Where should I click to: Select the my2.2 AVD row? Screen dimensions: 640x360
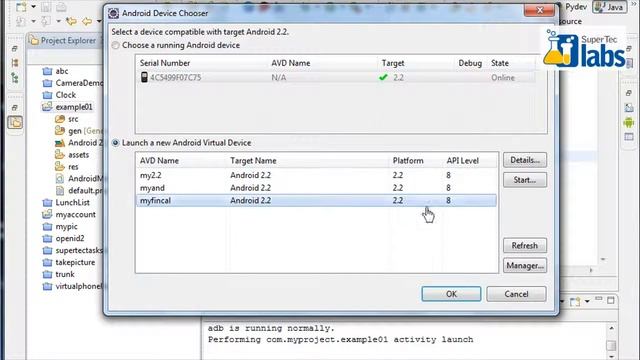point(316,175)
